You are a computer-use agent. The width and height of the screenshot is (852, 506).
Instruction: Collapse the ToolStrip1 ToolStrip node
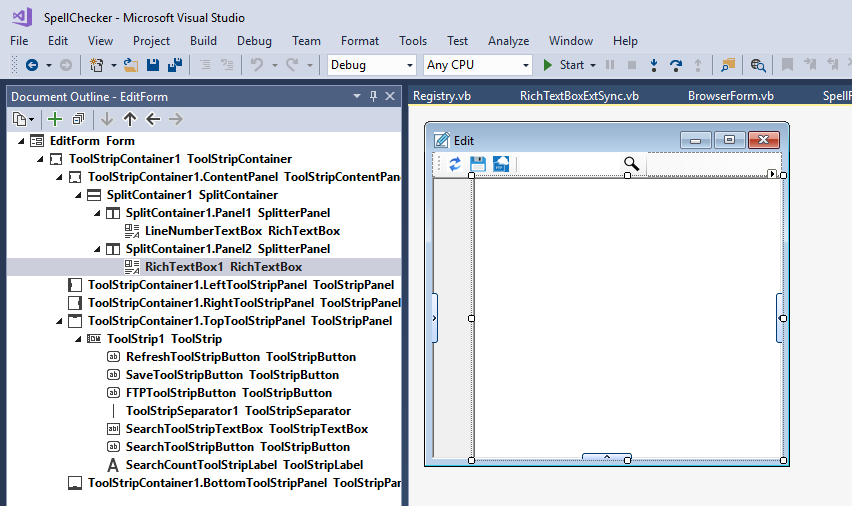coord(78,339)
